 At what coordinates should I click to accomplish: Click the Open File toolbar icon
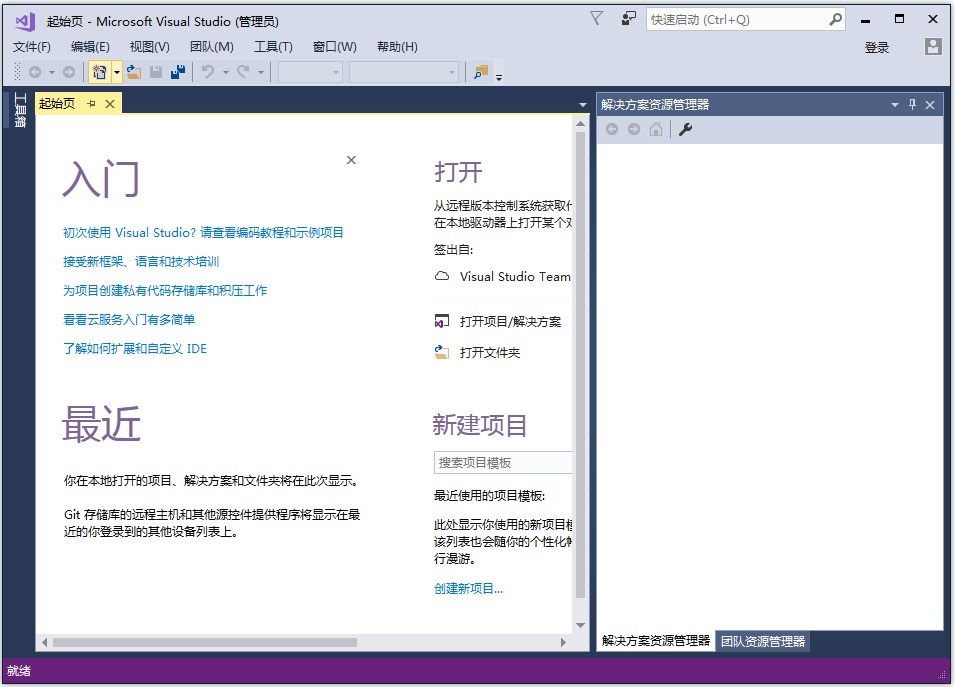pos(134,72)
